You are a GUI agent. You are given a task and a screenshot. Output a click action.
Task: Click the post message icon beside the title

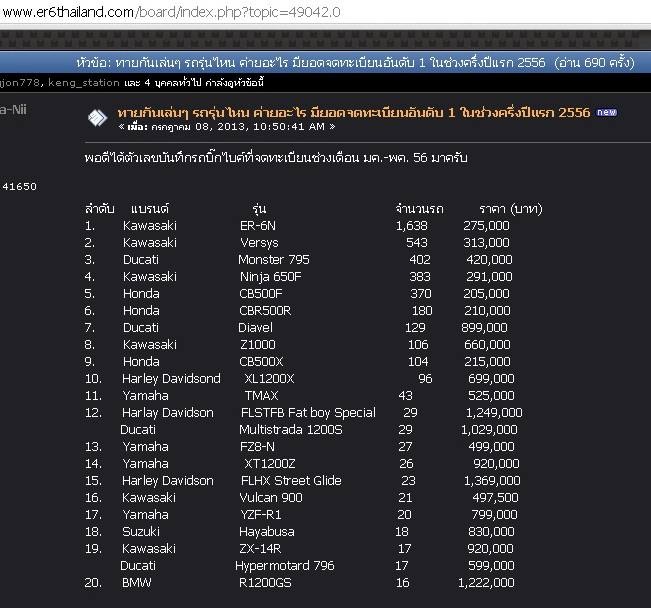(x=98, y=118)
